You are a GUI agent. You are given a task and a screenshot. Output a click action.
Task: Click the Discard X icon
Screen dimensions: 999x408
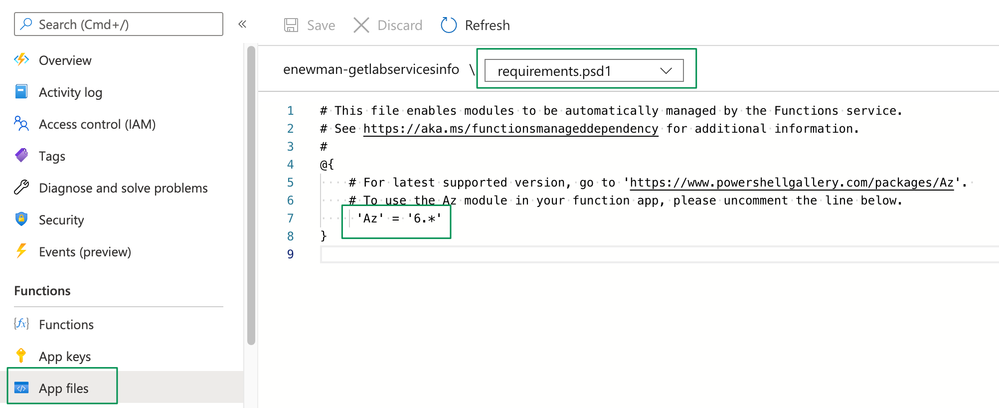[361, 25]
